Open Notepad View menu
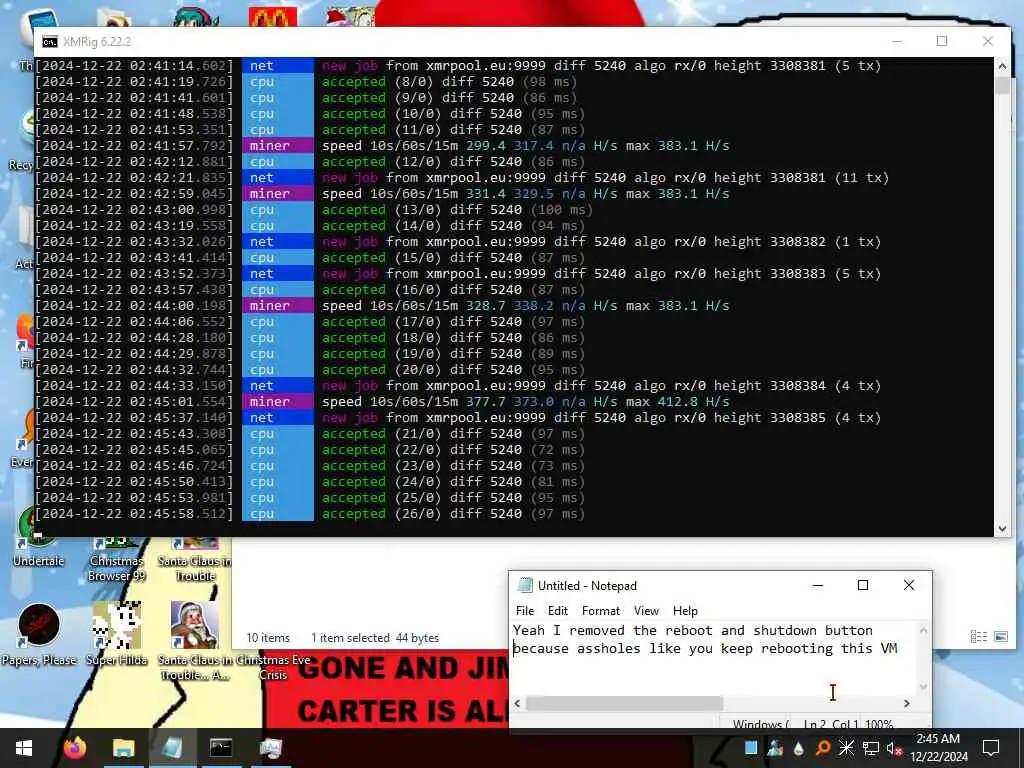The width and height of the screenshot is (1024, 768). [x=646, y=611]
